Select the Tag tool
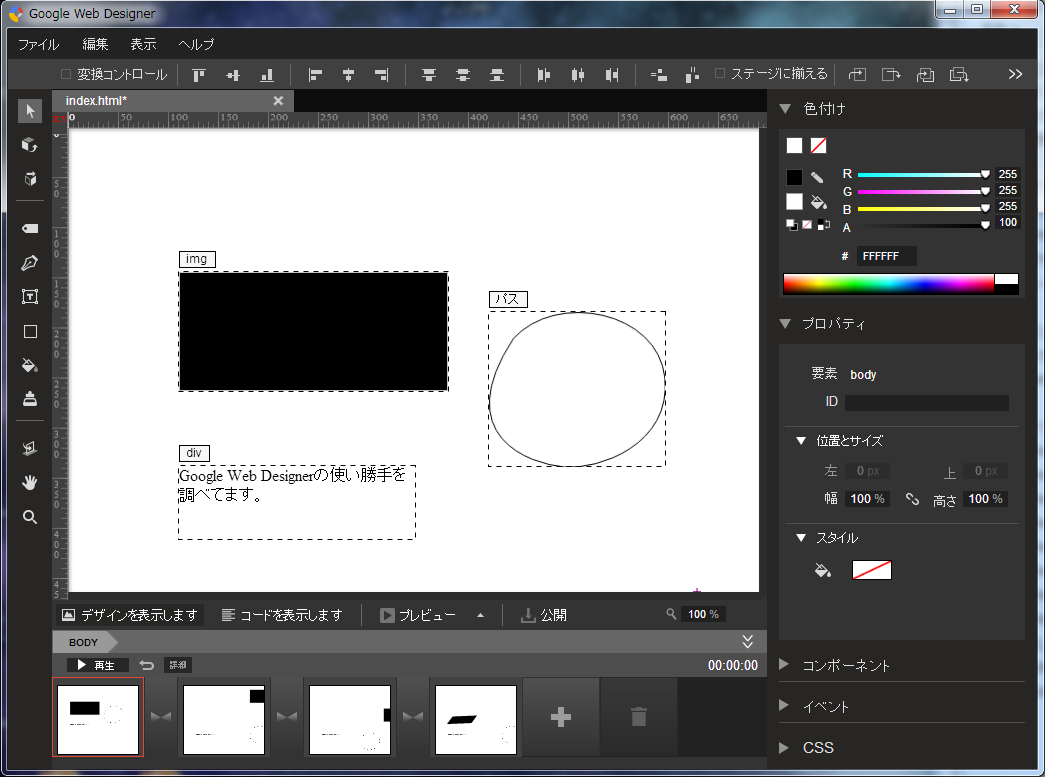Image resolution: width=1045 pixels, height=777 pixels. [x=30, y=229]
